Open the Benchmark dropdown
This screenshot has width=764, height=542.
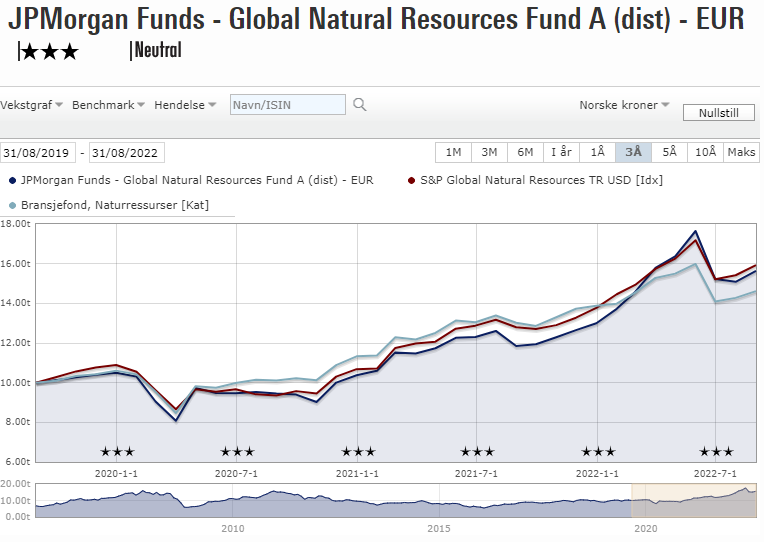point(108,105)
